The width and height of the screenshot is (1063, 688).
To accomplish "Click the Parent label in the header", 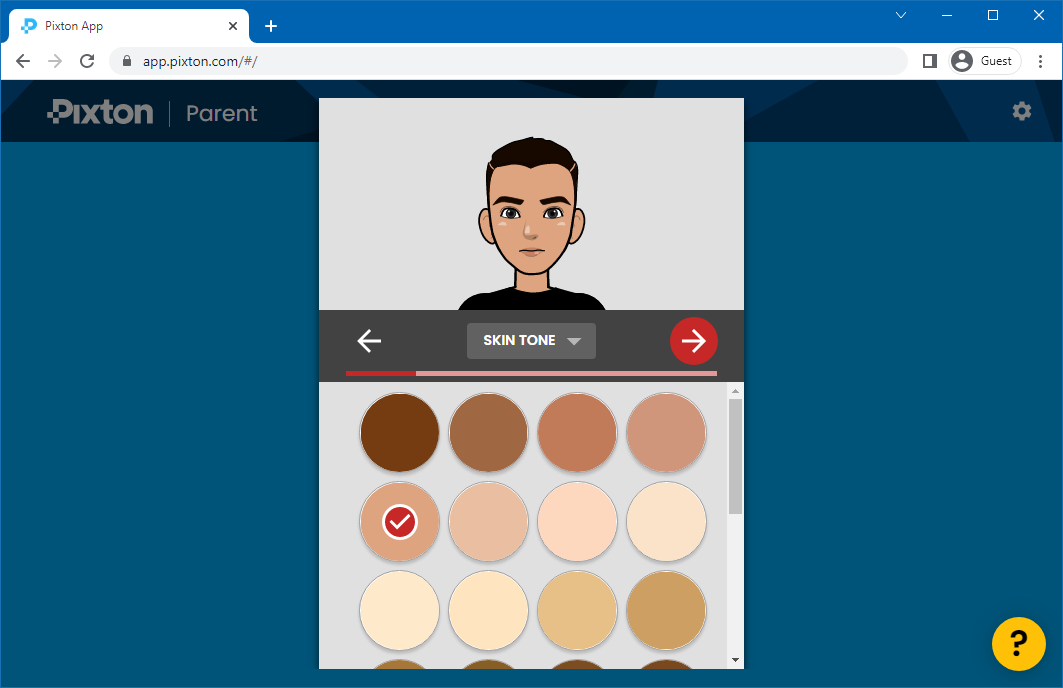I will [221, 113].
